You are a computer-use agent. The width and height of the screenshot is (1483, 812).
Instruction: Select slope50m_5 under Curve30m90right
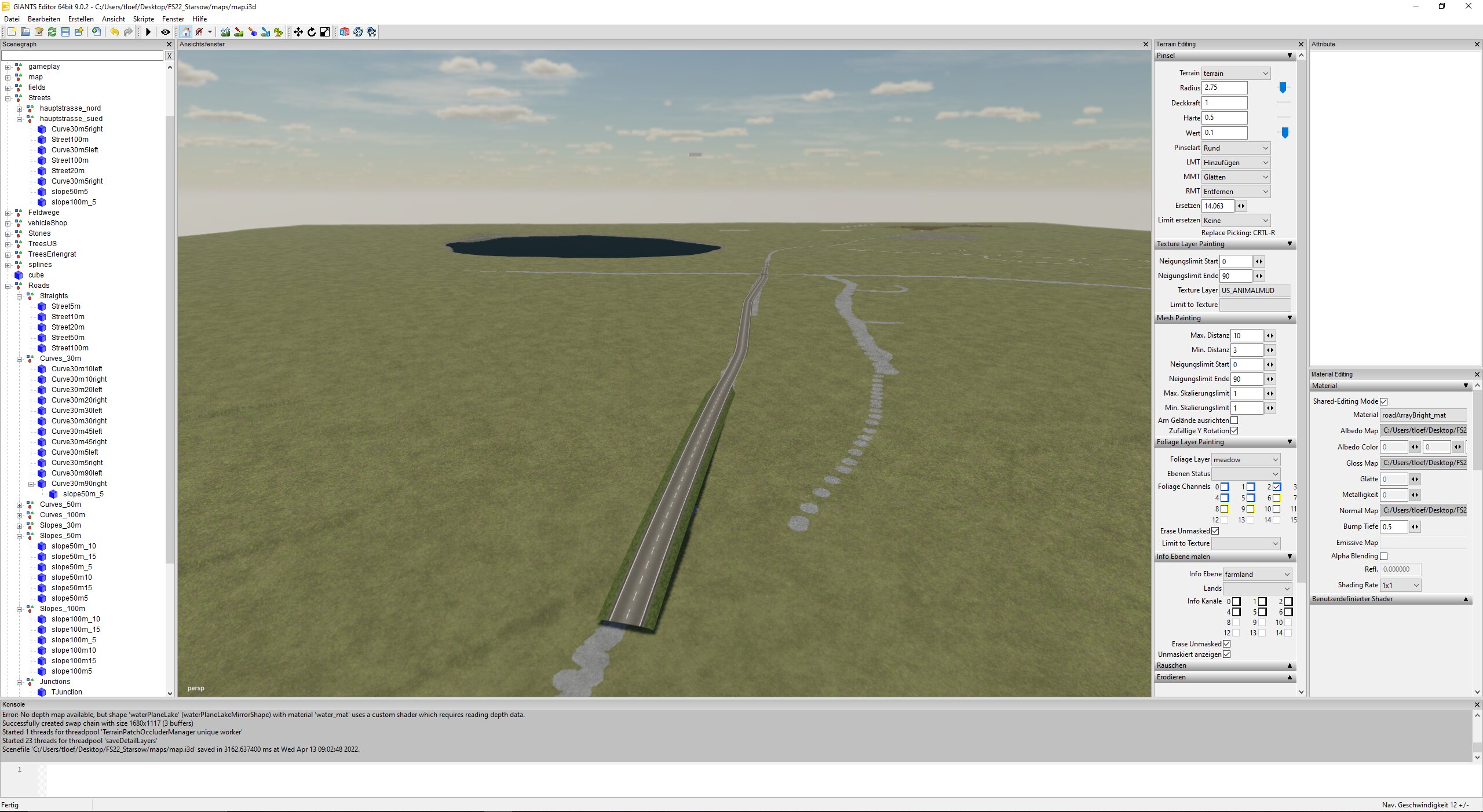coord(83,494)
